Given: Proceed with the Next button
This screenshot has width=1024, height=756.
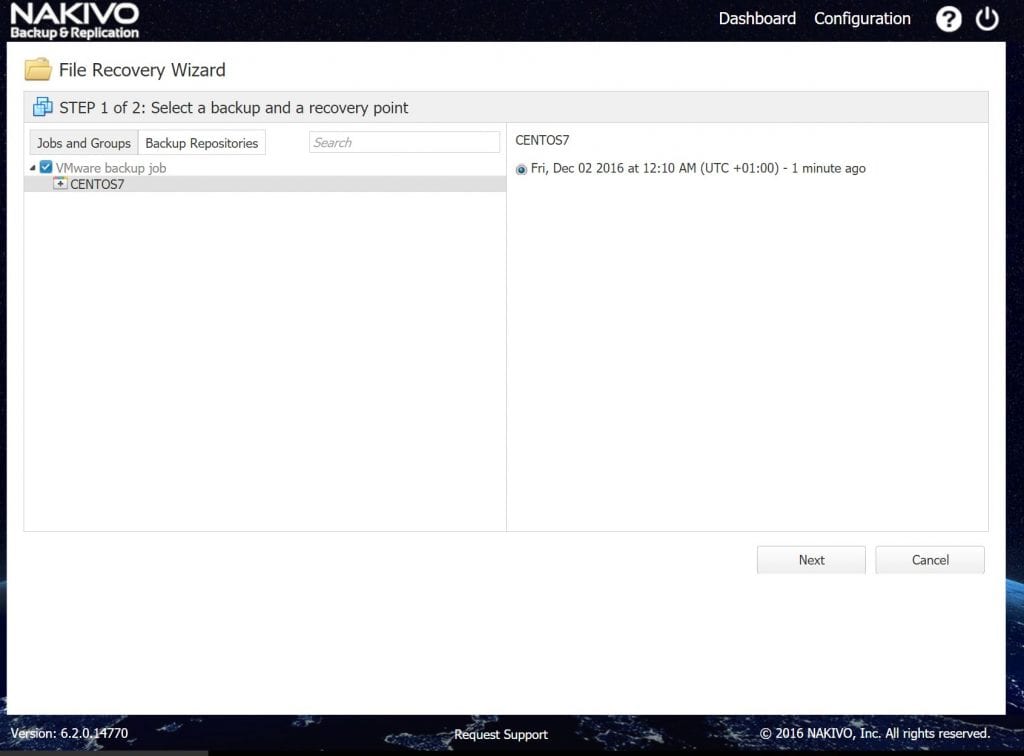Looking at the screenshot, I should point(811,560).
